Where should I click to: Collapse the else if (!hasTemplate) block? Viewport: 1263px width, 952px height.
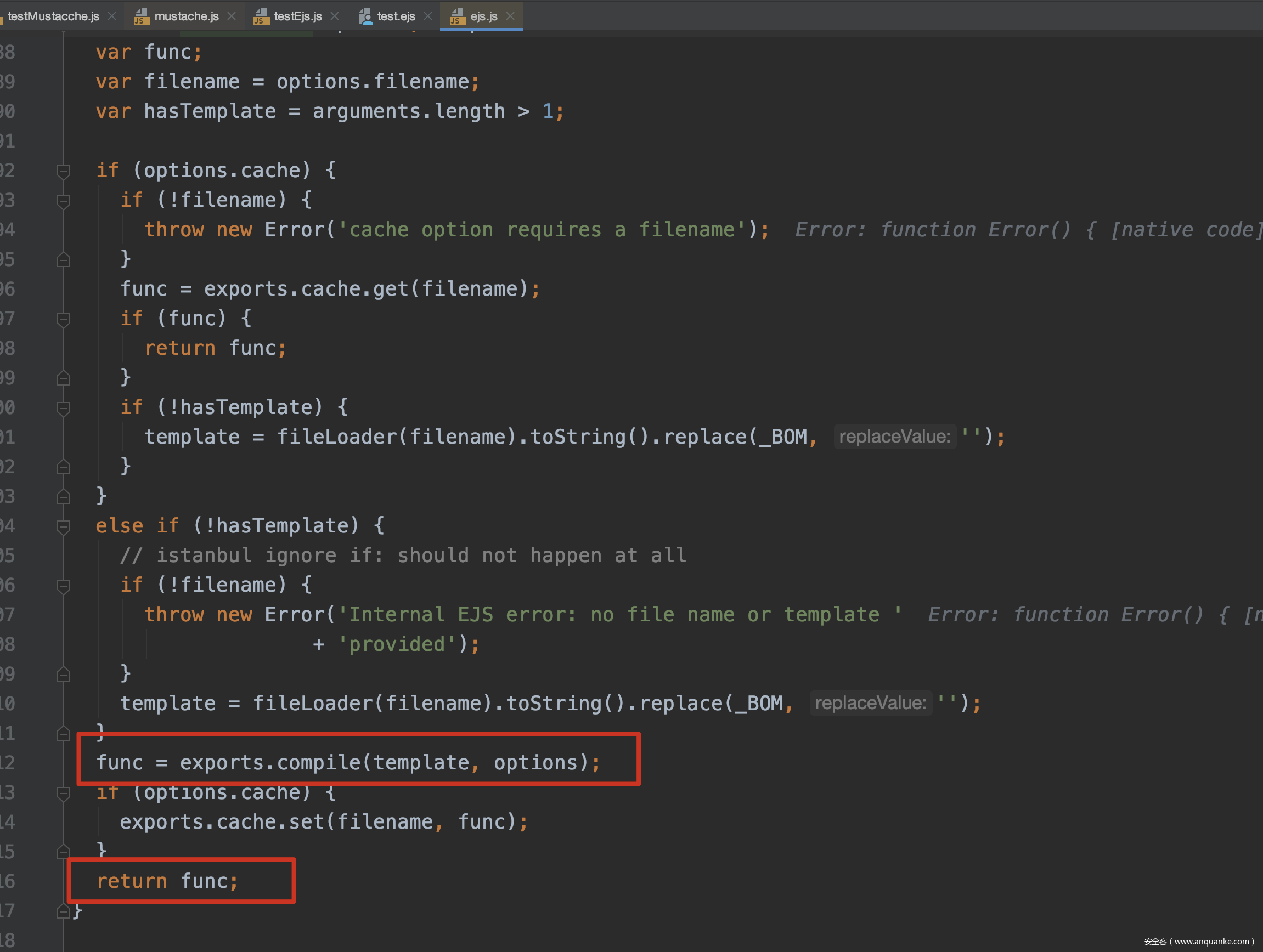point(64,526)
